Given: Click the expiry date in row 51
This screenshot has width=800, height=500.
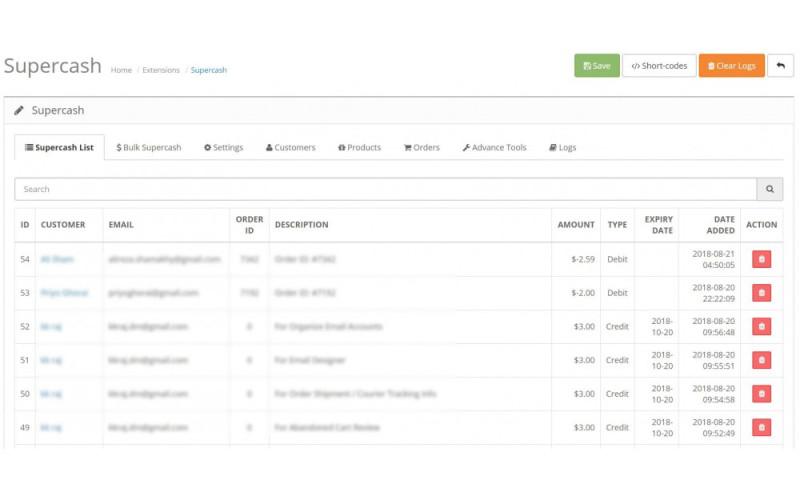Looking at the screenshot, I should (x=662, y=360).
